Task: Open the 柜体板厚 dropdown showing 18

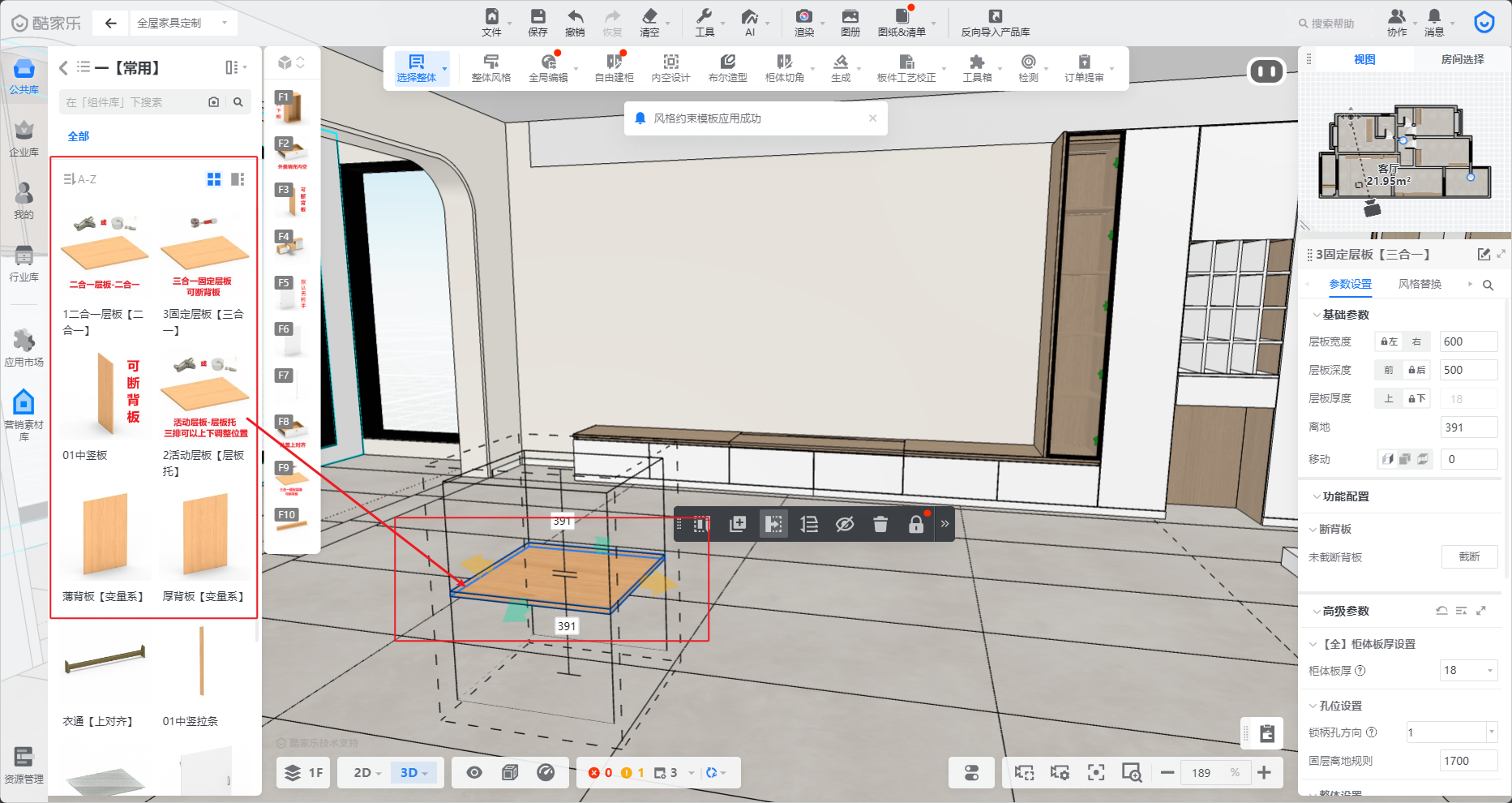Action: 1468,670
